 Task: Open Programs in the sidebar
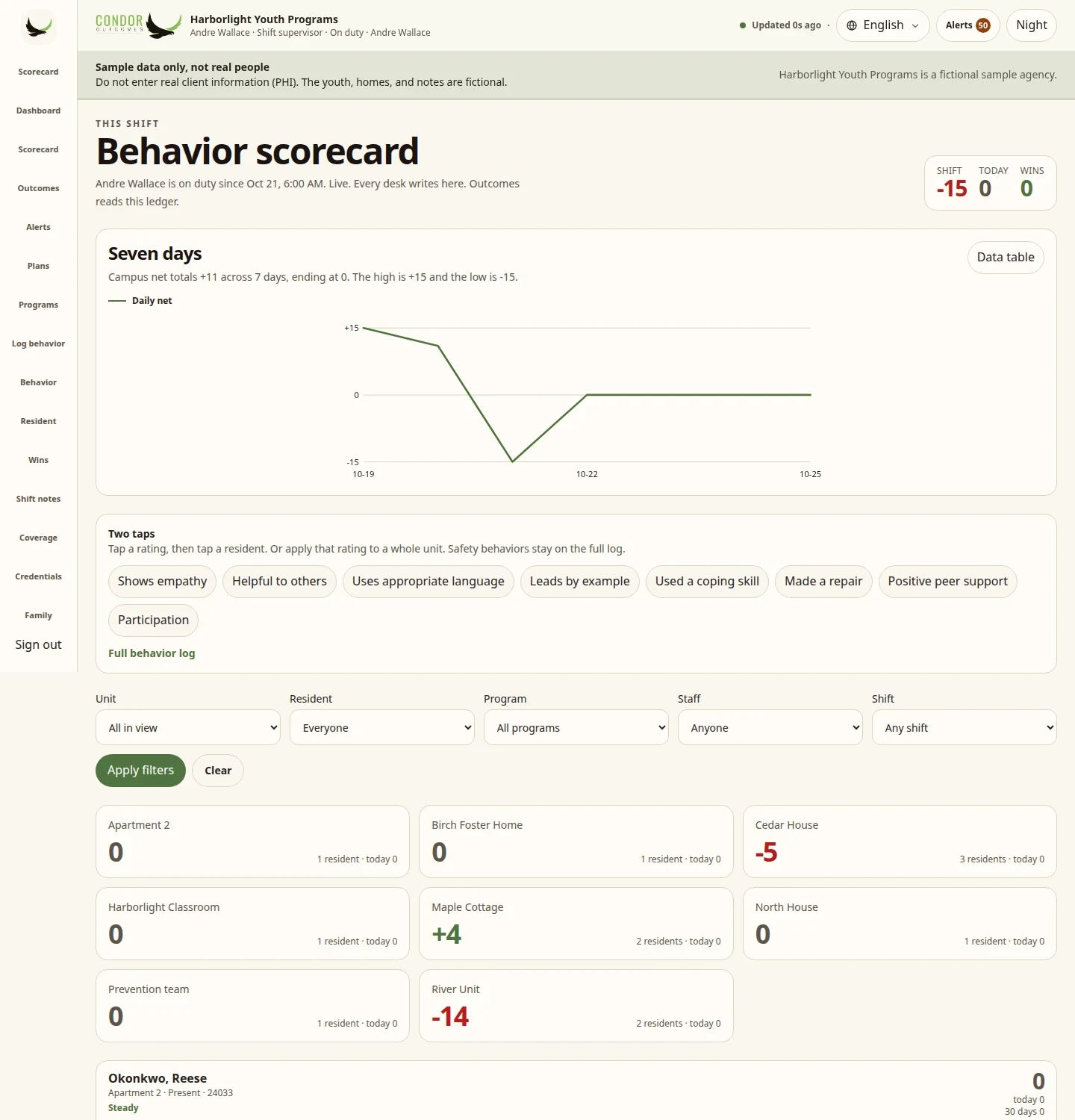click(x=38, y=305)
